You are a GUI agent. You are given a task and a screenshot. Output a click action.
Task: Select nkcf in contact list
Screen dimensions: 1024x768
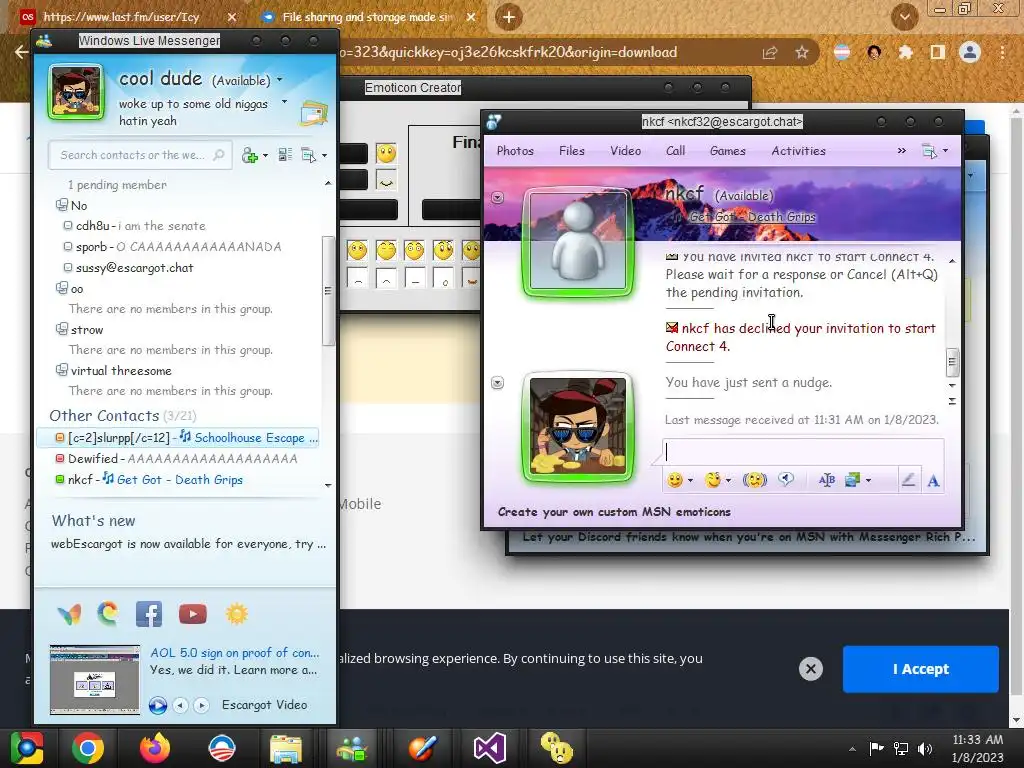(149, 479)
